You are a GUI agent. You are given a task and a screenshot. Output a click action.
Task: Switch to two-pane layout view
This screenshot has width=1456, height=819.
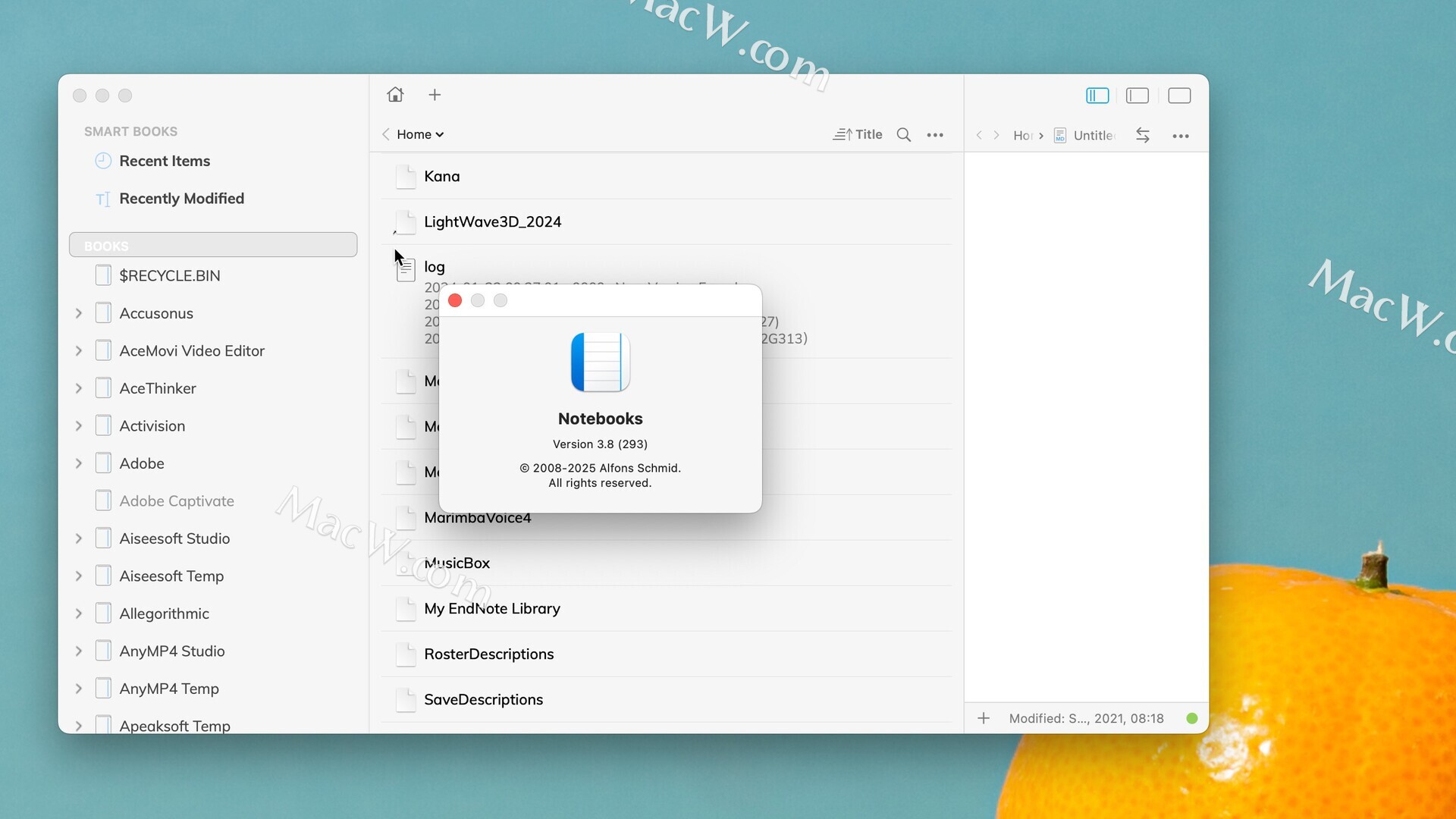click(1137, 96)
